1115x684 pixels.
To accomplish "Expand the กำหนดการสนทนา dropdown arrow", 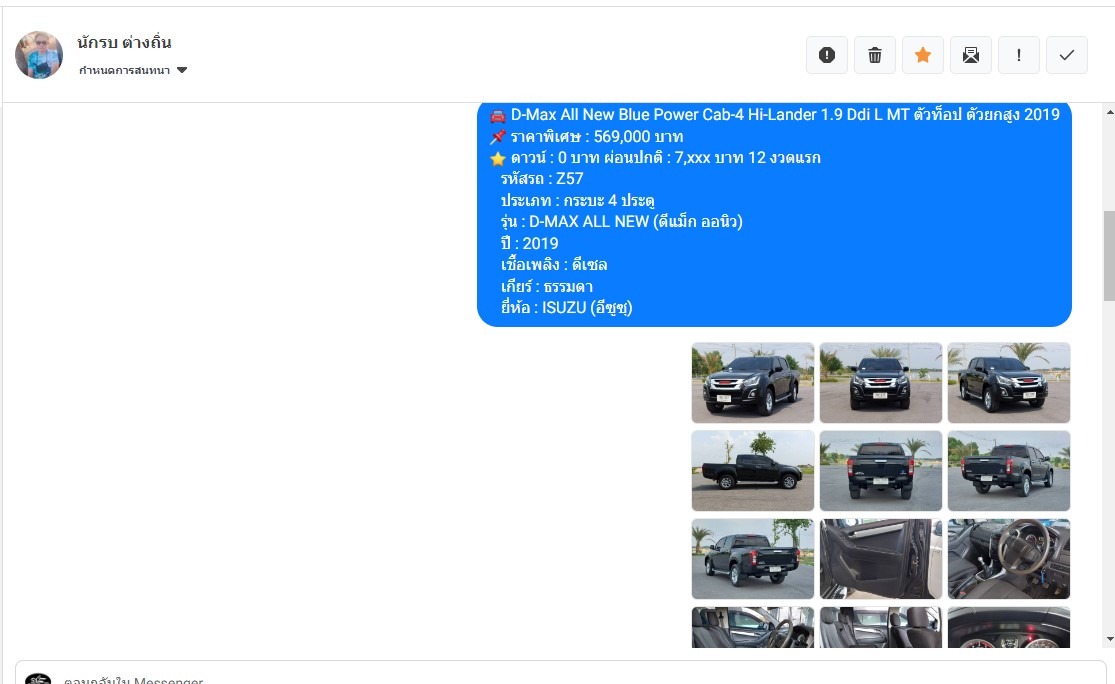I will coord(182,70).
